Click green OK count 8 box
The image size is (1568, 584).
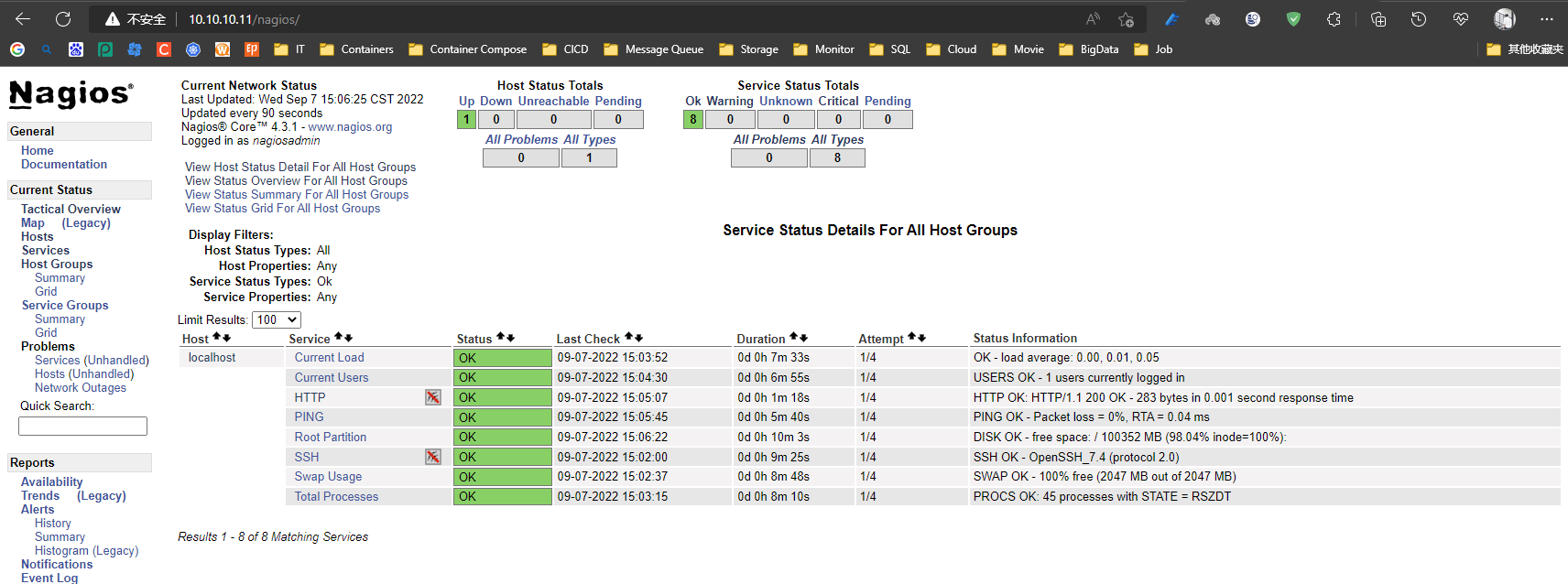[x=693, y=119]
